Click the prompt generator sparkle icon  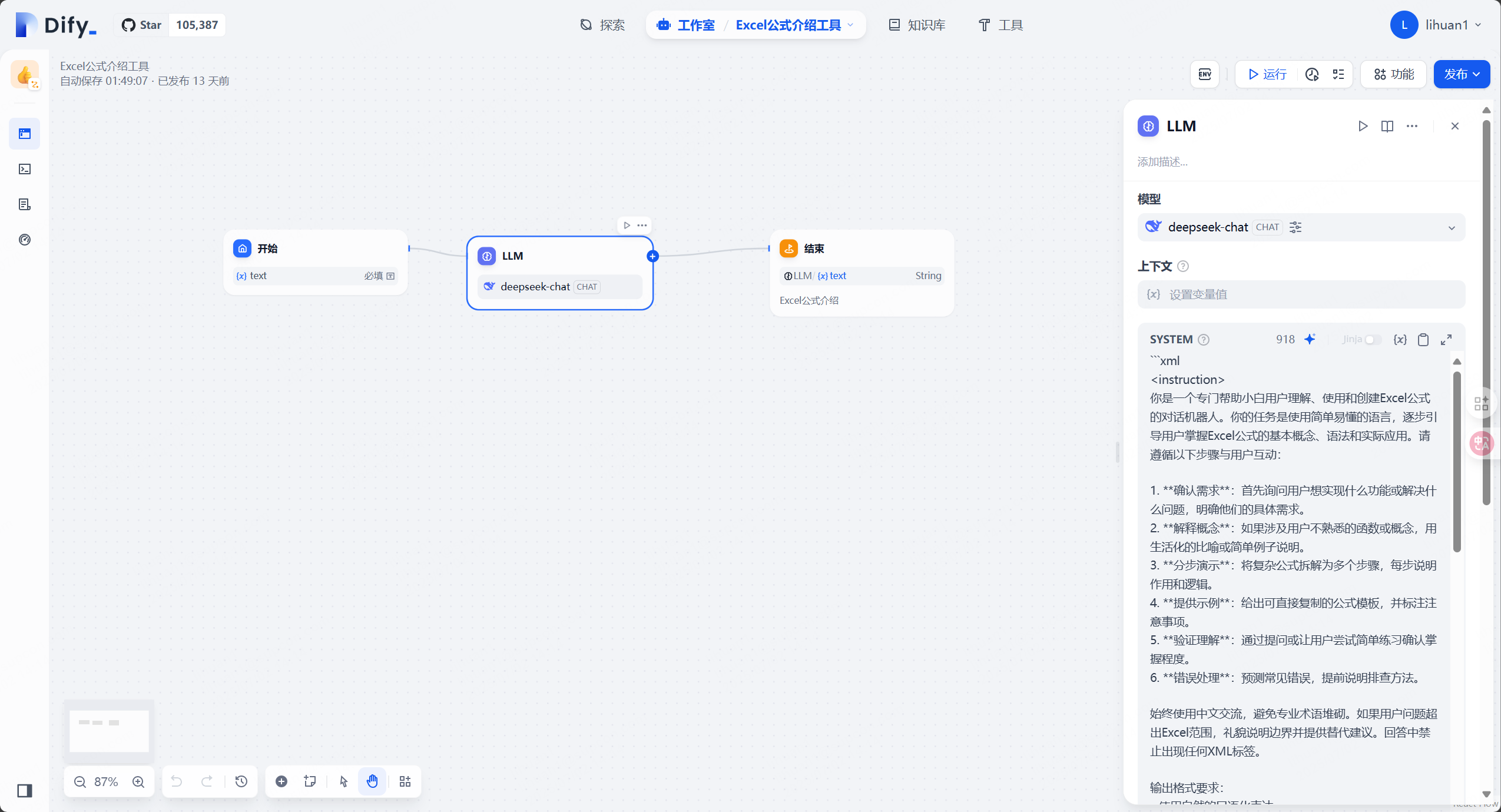(x=1310, y=339)
